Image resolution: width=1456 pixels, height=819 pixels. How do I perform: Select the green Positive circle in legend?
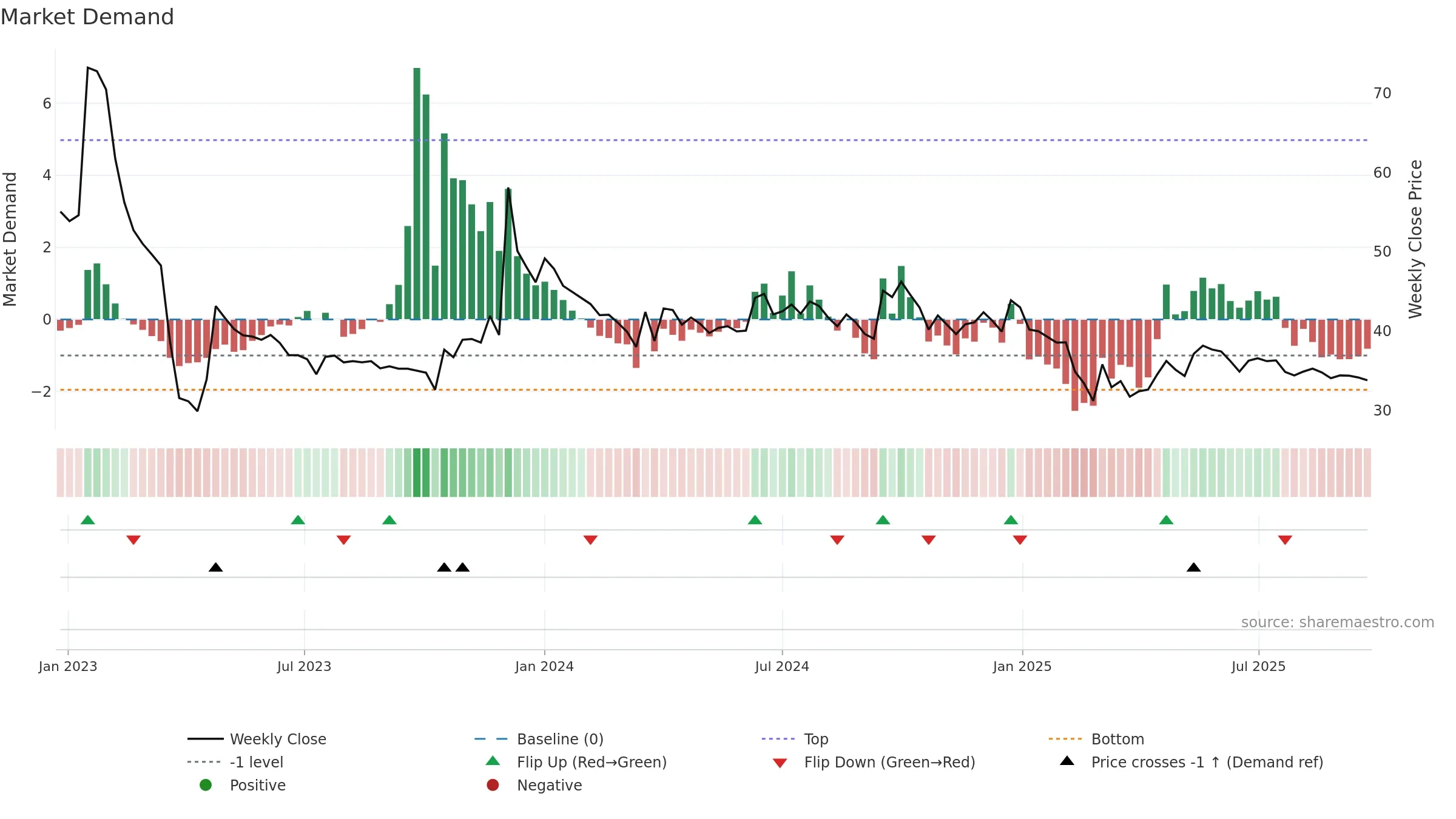click(x=206, y=785)
